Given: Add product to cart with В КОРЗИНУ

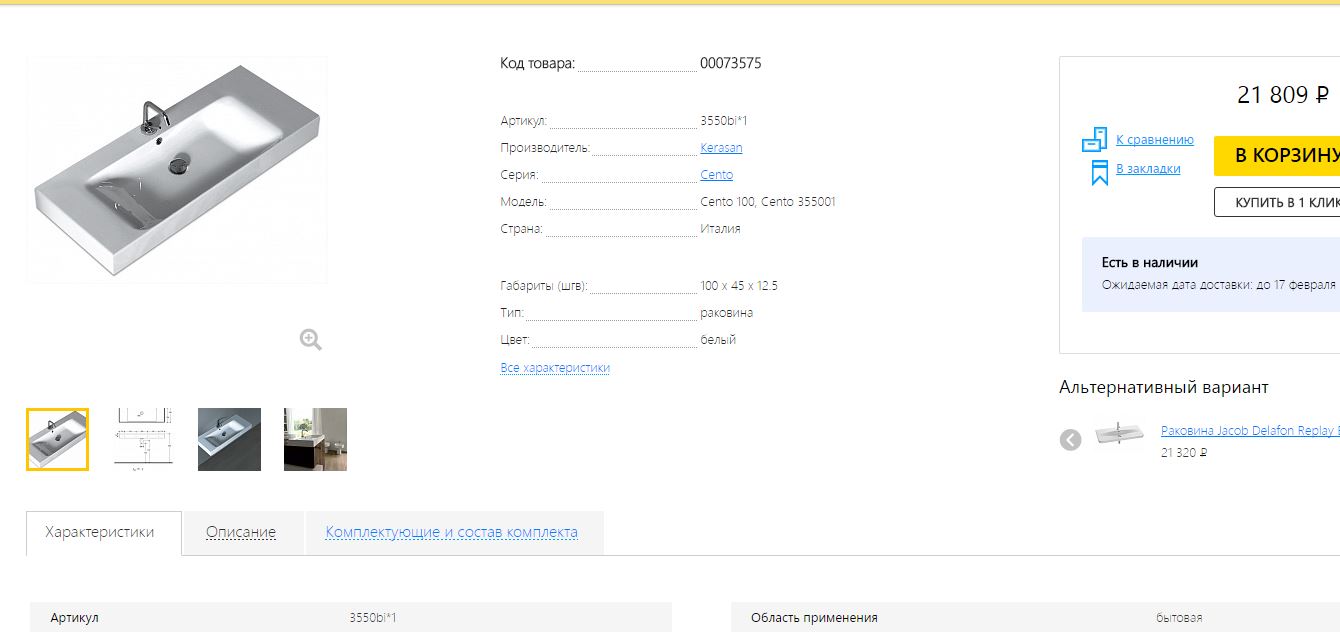Looking at the screenshot, I should pos(1277,155).
